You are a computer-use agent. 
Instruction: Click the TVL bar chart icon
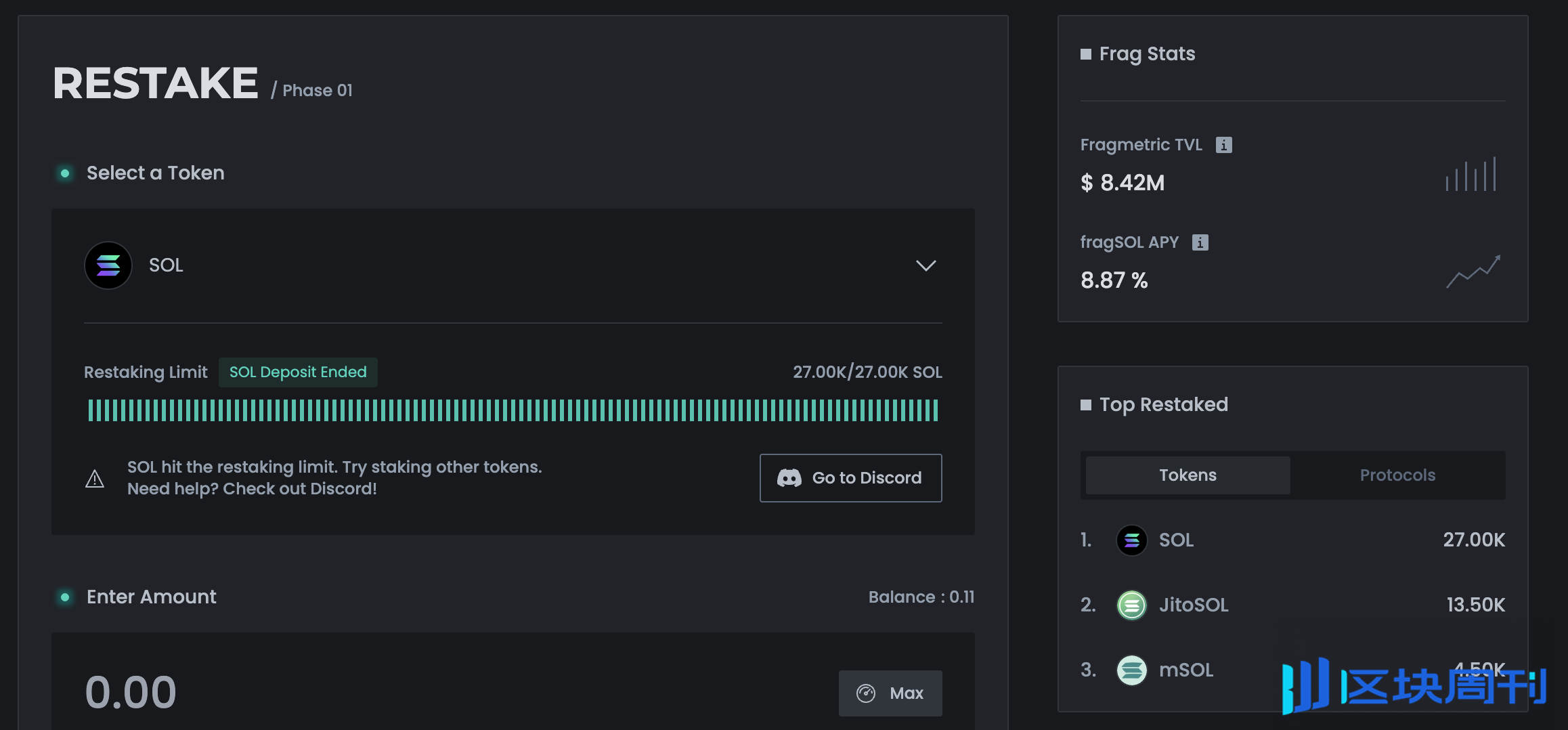(x=1471, y=175)
